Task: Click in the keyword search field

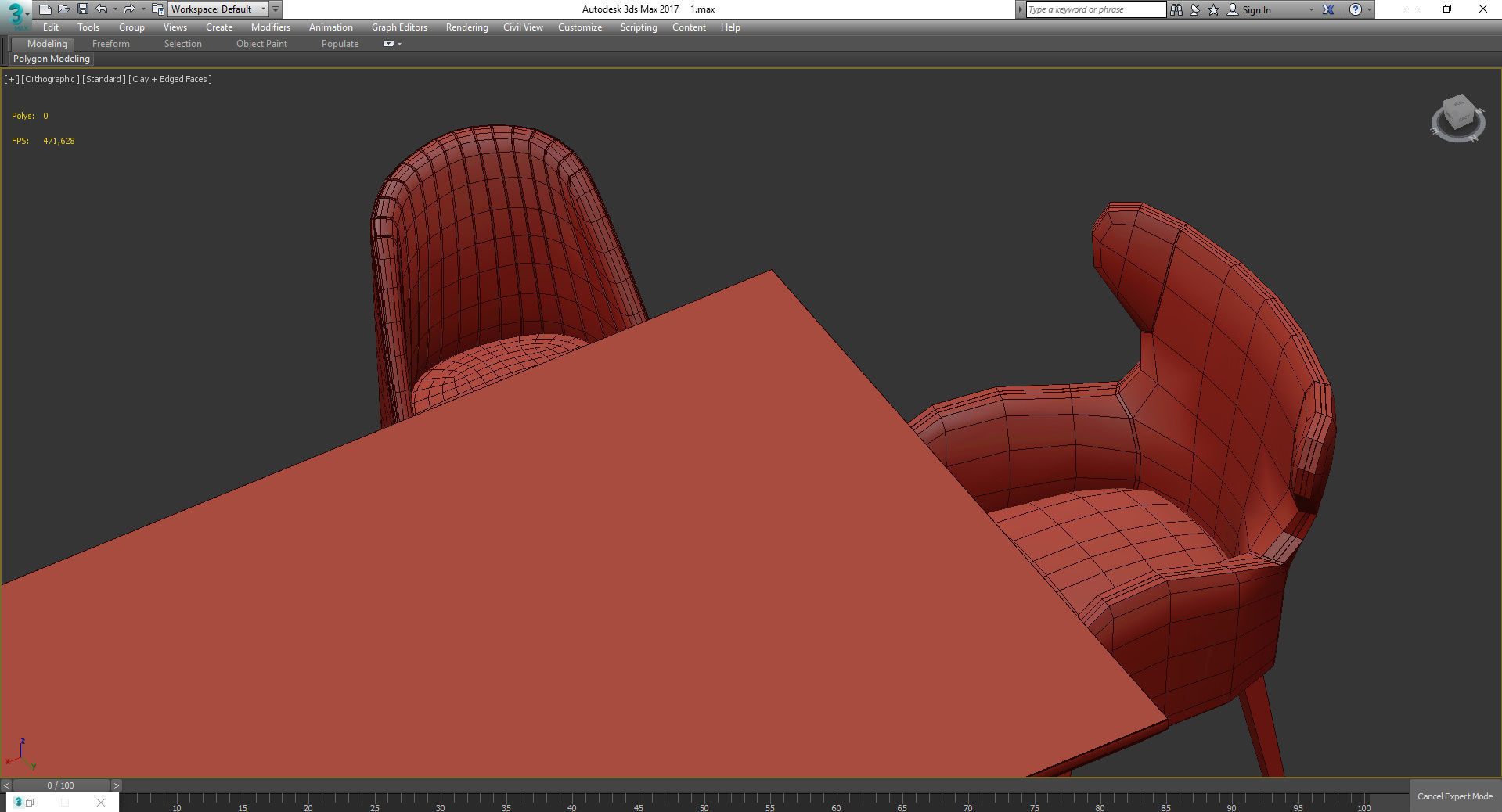Action: pyautogui.click(x=1096, y=9)
